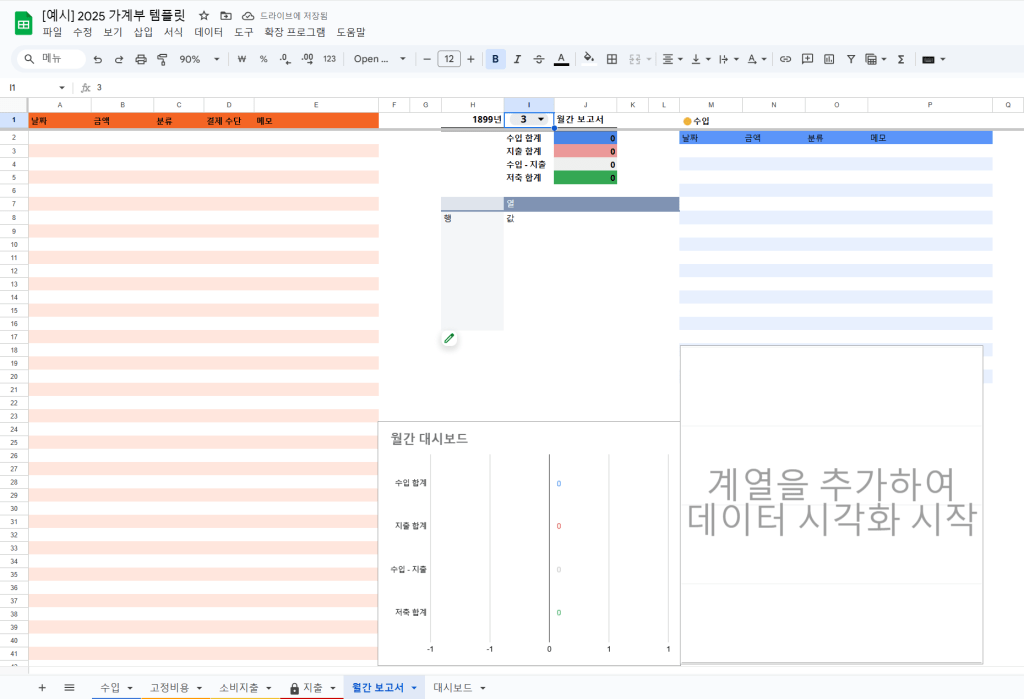Open the month dropdown in cell I1
Image resolution: width=1024 pixels, height=699 pixels.
point(541,120)
